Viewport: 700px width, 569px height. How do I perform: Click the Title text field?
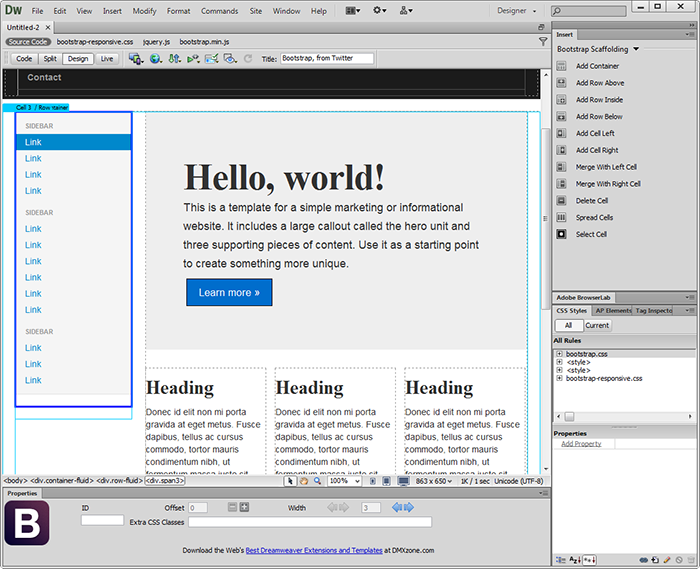pos(327,58)
